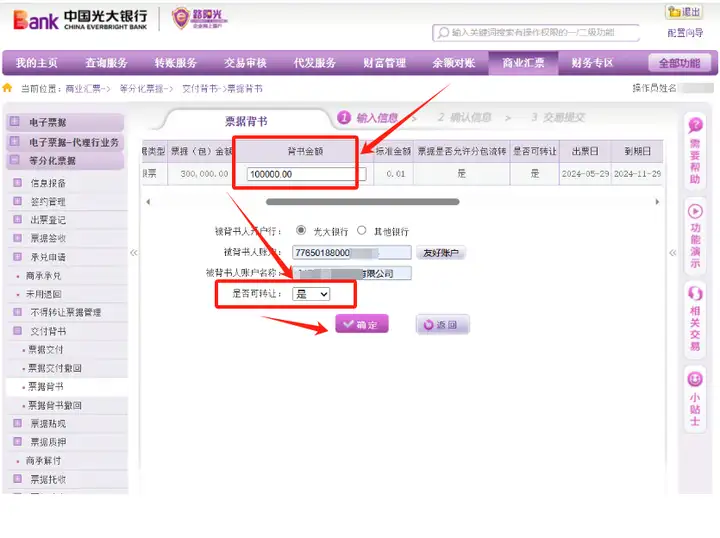Open 票据交付撤回 in sidebar
The image size is (720, 538).
[55, 368]
